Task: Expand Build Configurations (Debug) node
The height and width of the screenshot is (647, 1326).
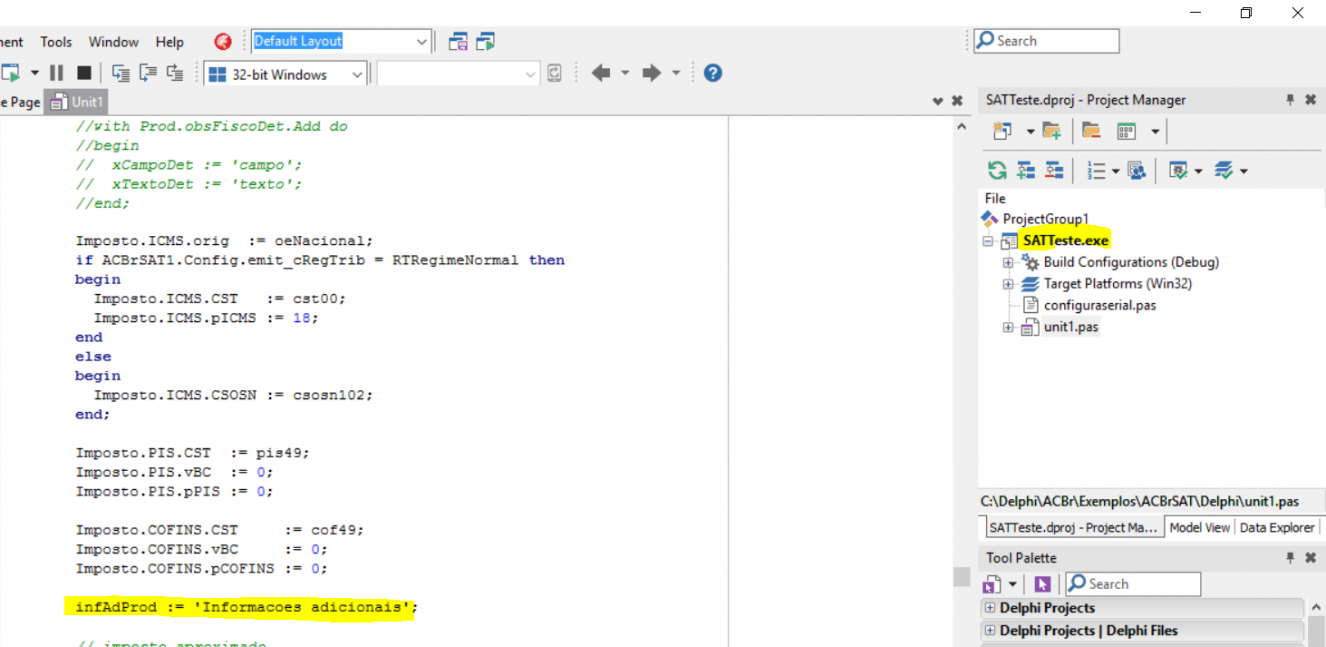Action: point(1008,262)
